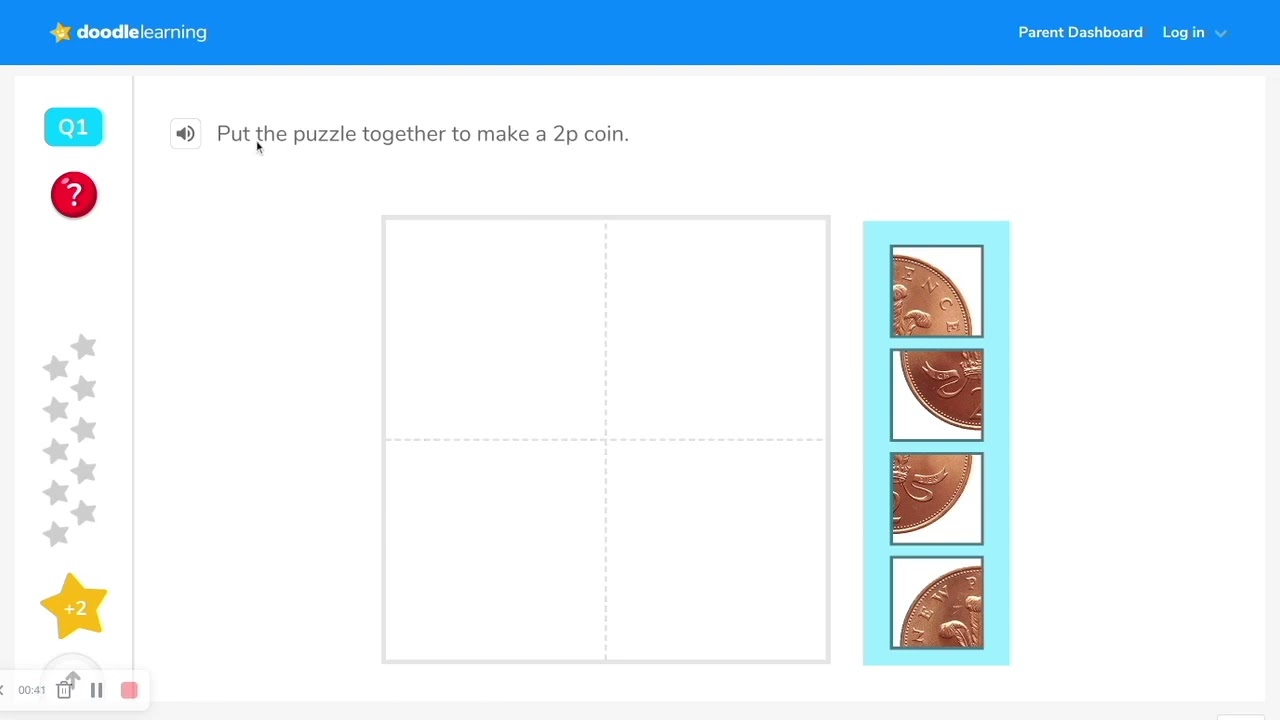Click the Q1 question badge

(x=73, y=127)
